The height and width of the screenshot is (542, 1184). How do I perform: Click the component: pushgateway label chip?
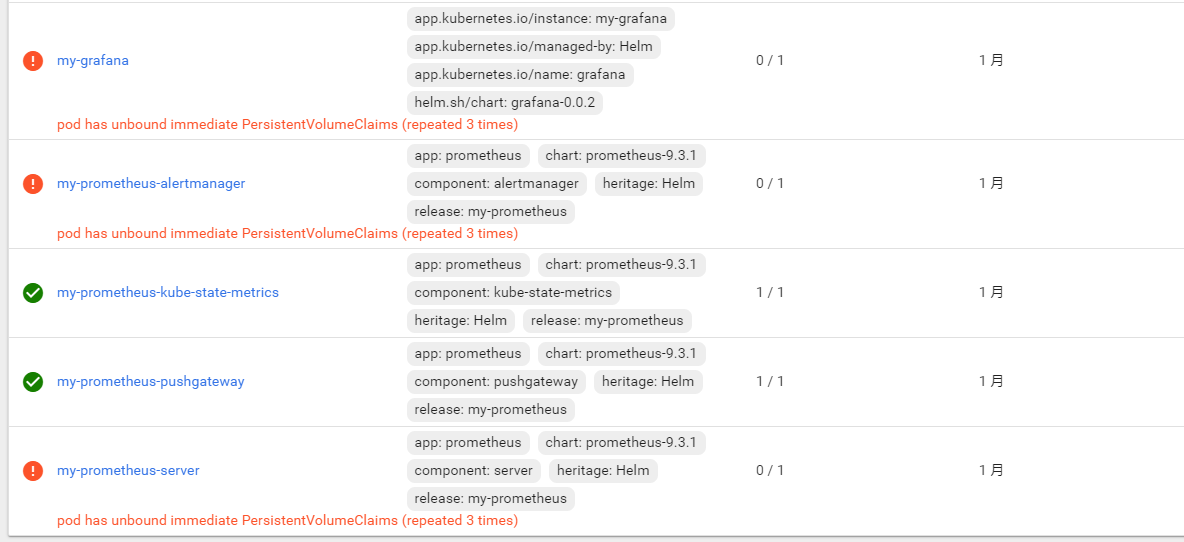[x=496, y=382]
